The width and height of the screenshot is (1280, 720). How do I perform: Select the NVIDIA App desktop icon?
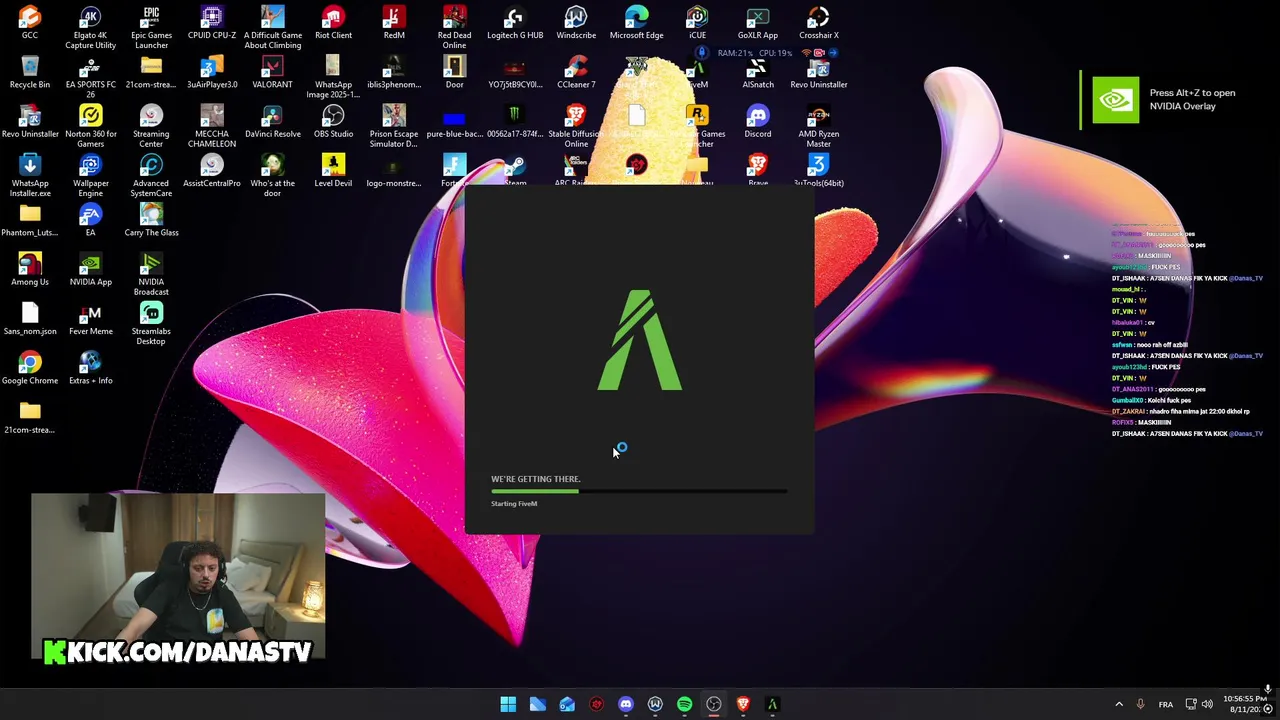coord(90,268)
